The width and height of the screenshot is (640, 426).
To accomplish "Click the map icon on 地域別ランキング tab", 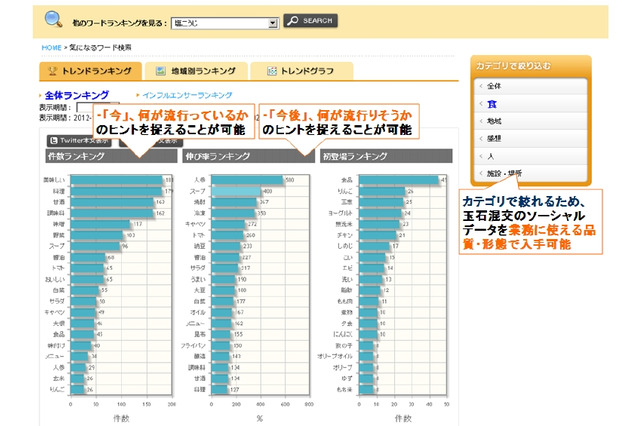I will [x=161, y=71].
